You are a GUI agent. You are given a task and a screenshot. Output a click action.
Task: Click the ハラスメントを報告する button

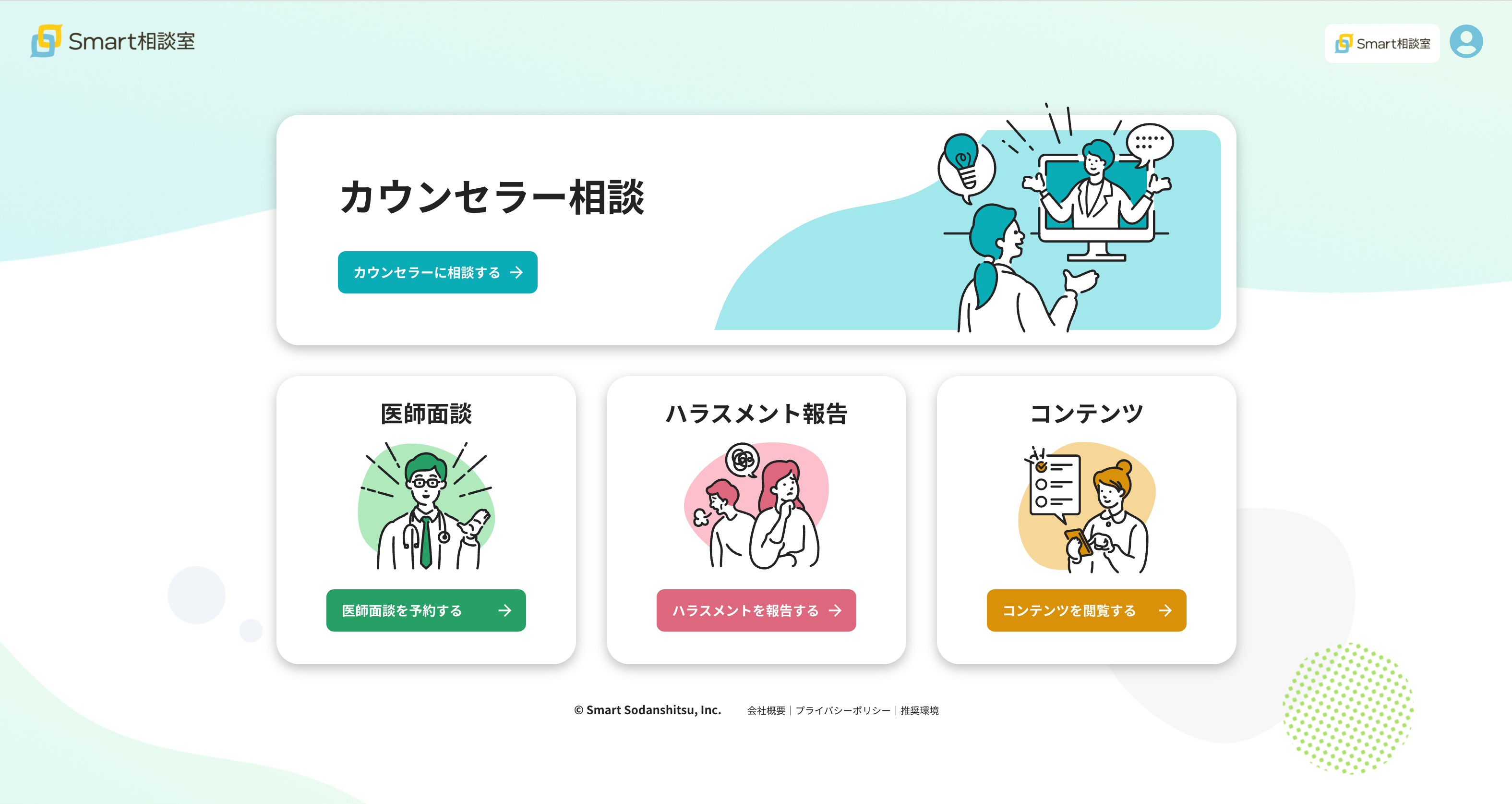756,611
